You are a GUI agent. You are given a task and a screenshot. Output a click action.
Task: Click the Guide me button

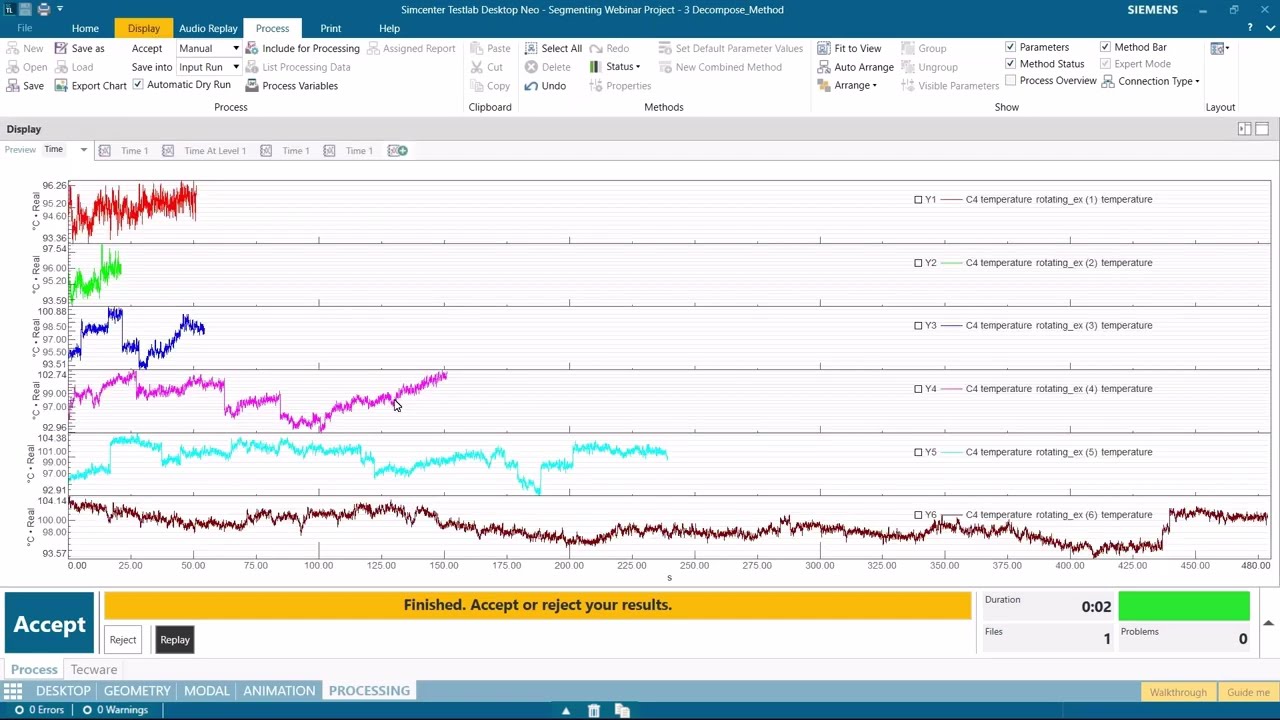[x=1248, y=692]
